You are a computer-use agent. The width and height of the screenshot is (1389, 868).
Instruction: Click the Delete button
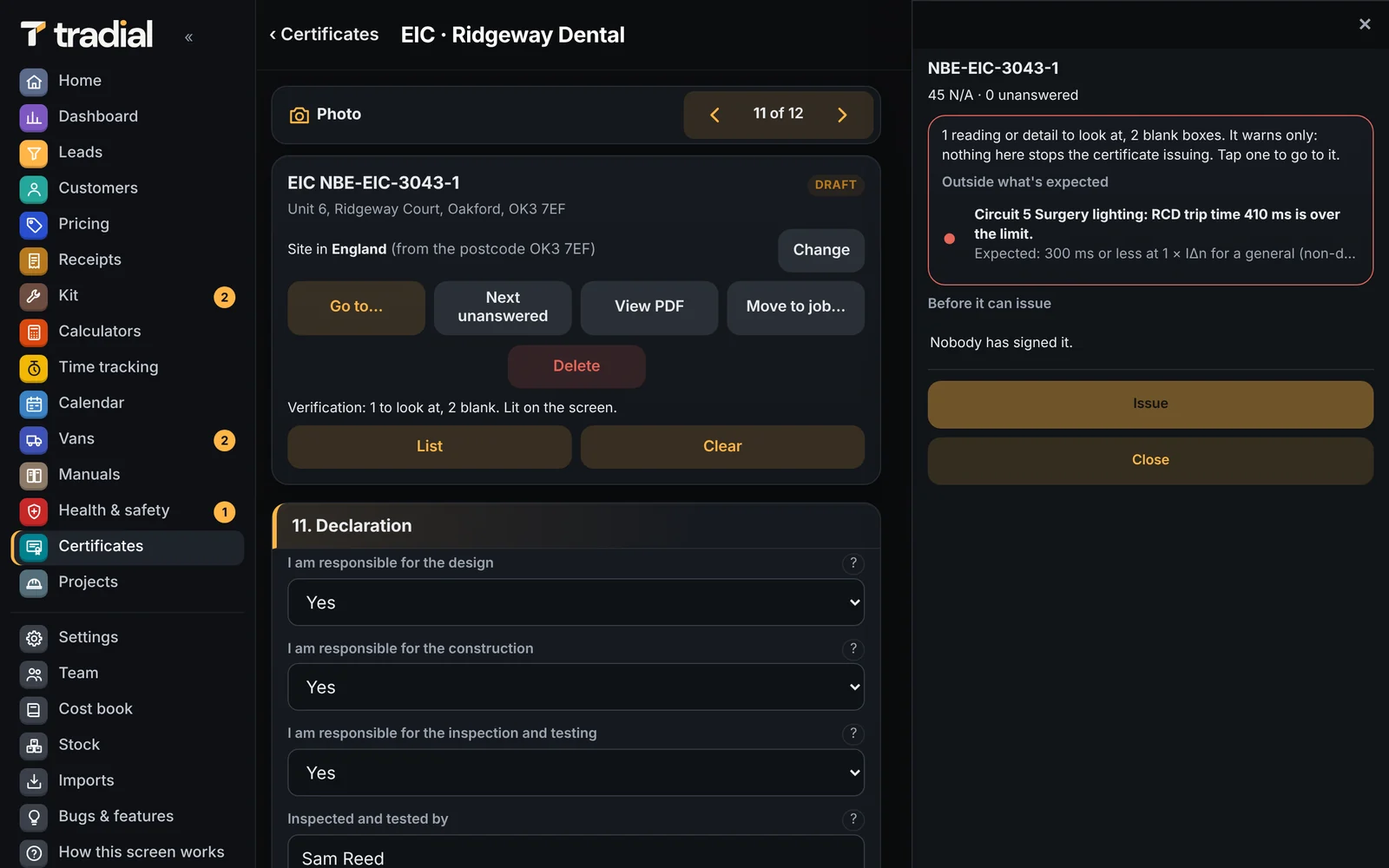[x=576, y=366]
